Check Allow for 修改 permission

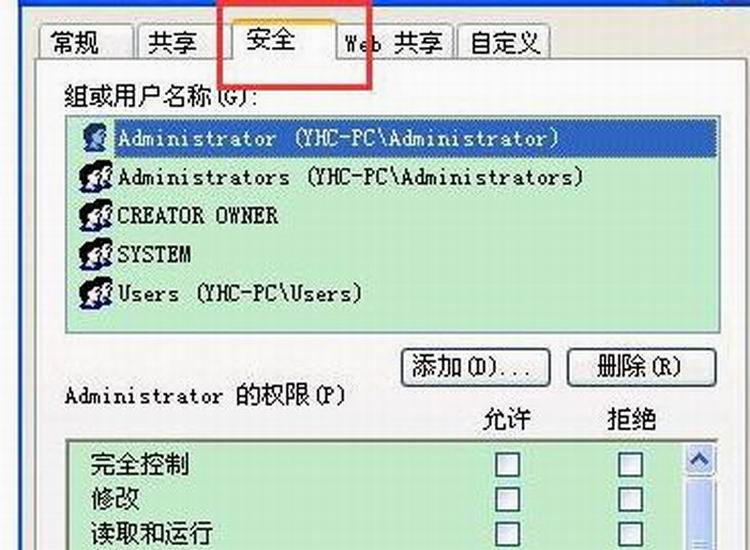pyautogui.click(x=507, y=499)
